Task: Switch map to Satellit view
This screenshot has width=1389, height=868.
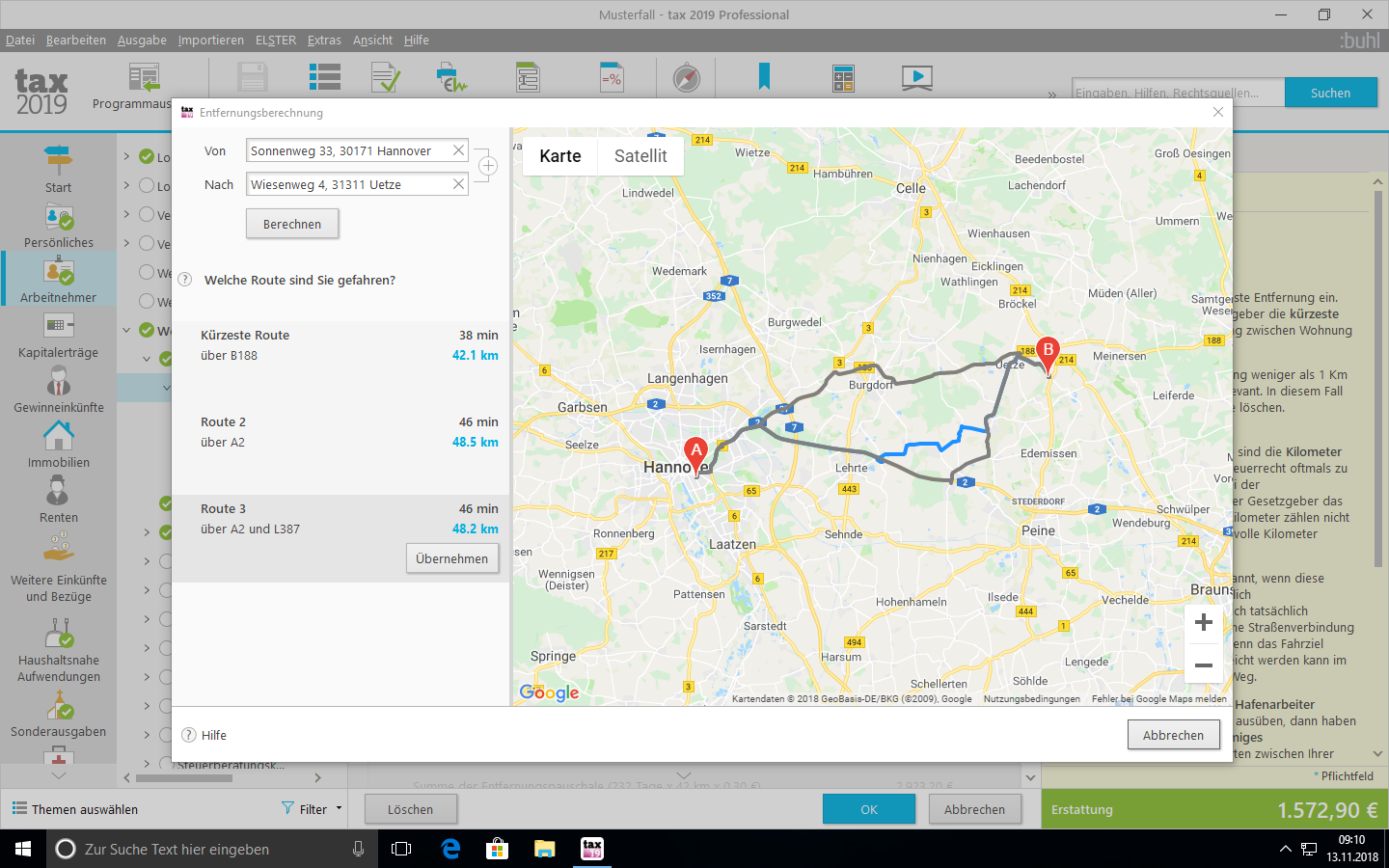Action: (x=640, y=156)
